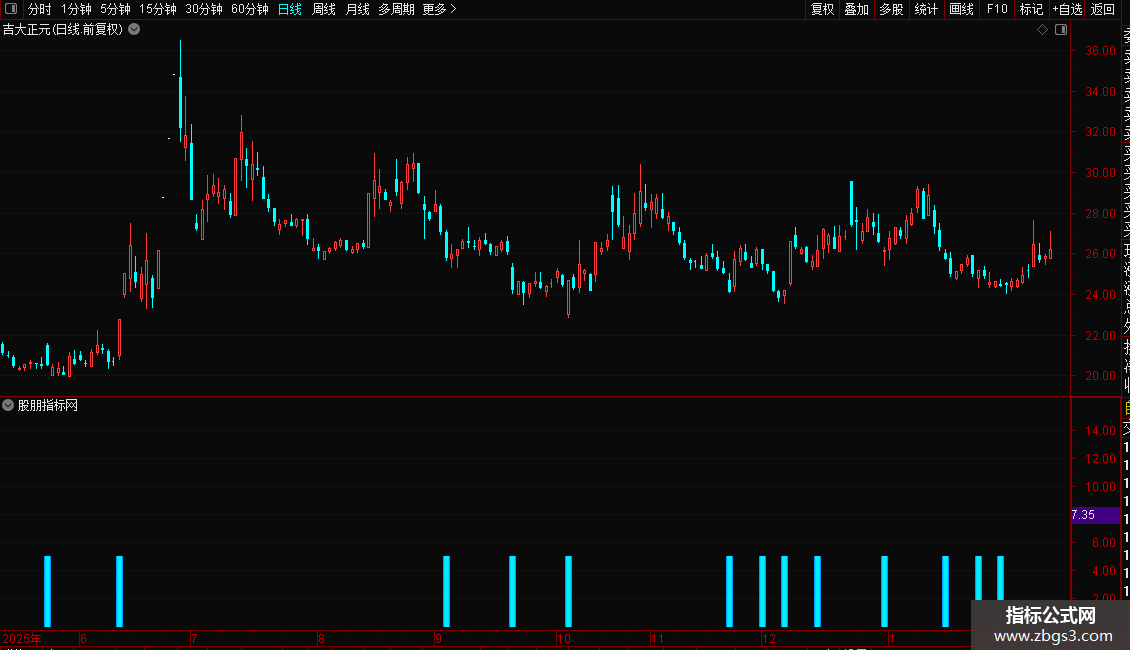Open the 统计 statistics tool
This screenshot has width=1130, height=650.
[x=926, y=9]
